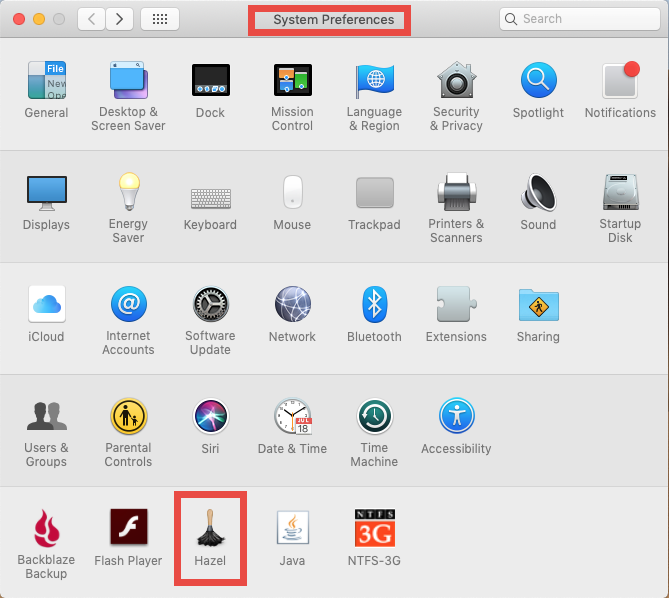Screen dimensions: 669x598
Task: Click the Show All grid button
Action: [160, 19]
